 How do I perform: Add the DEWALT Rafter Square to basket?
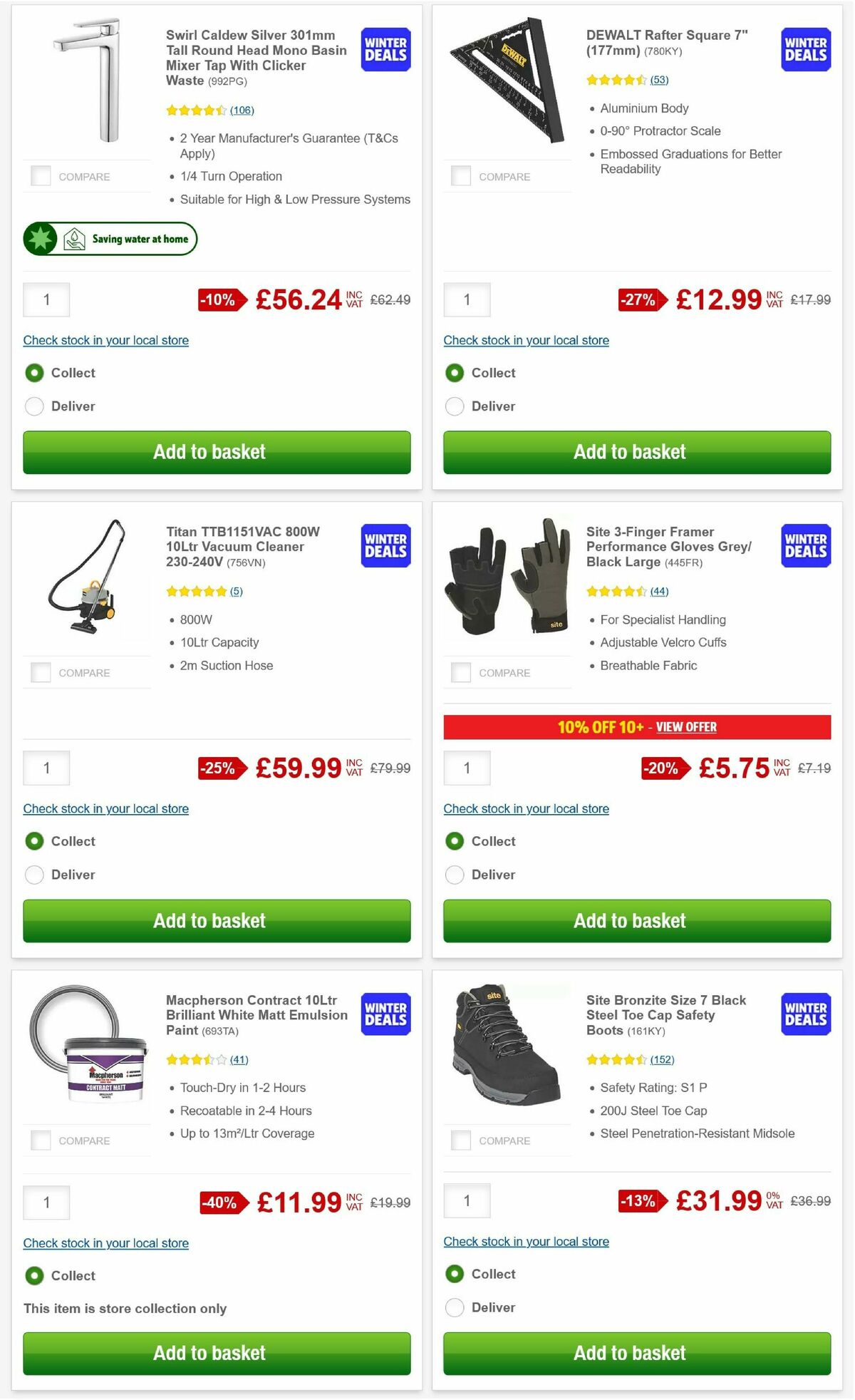click(630, 452)
